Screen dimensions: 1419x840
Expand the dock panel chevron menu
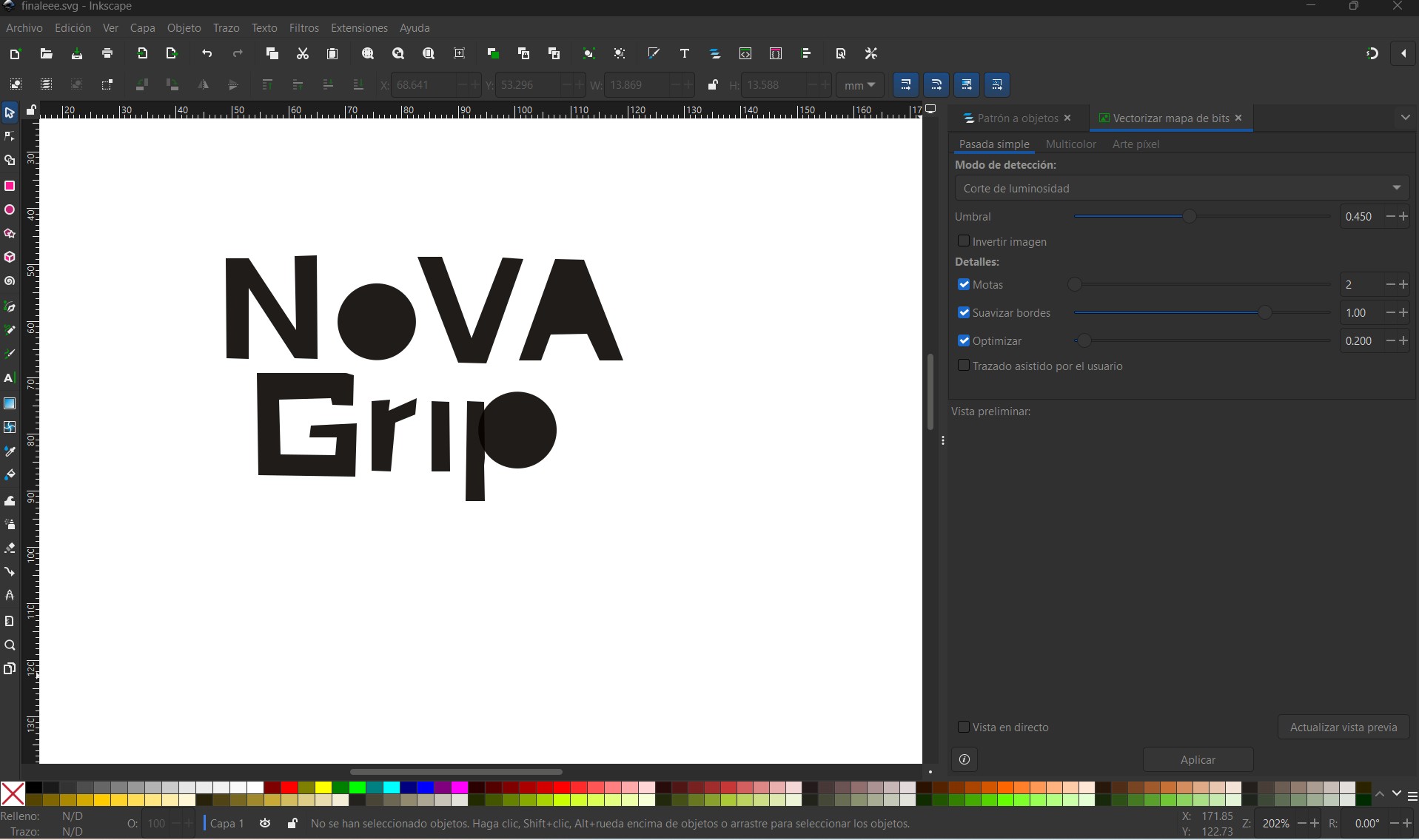[x=1405, y=118]
